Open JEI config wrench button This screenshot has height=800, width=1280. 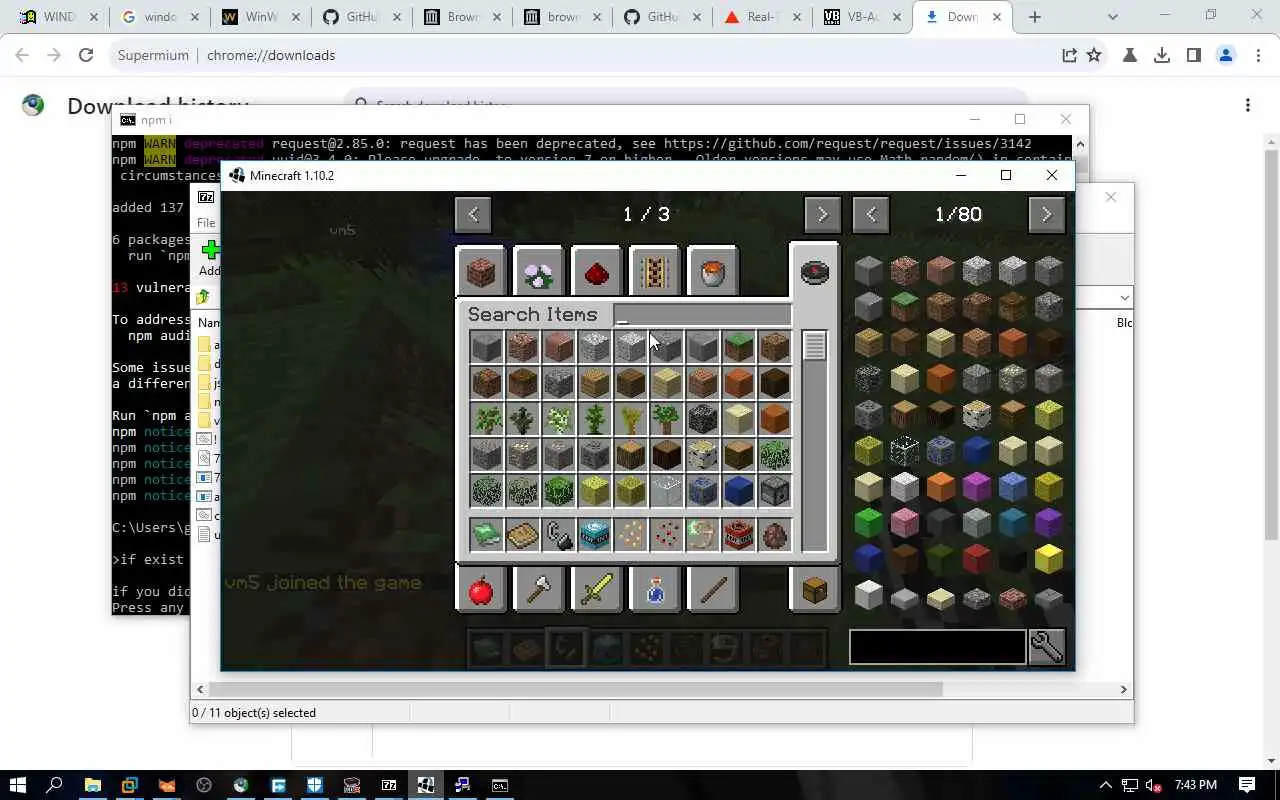[x=1047, y=646]
